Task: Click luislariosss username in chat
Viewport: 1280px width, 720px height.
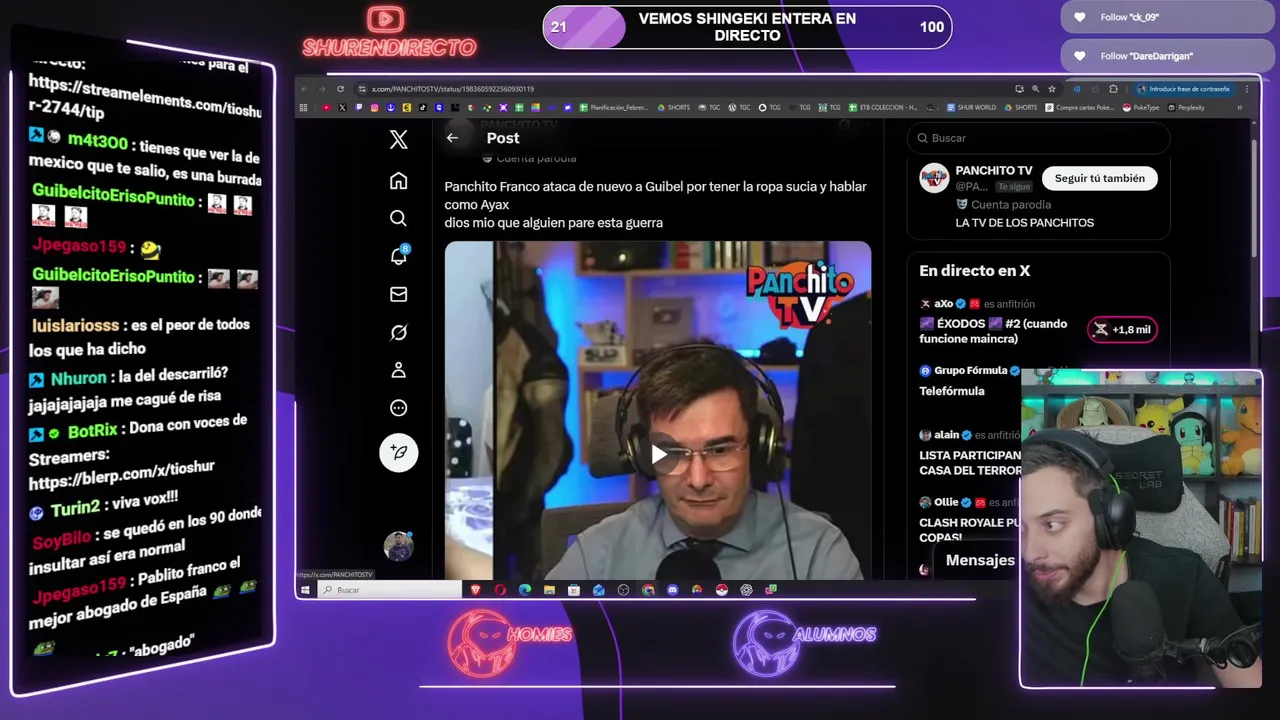Action: click(76, 326)
